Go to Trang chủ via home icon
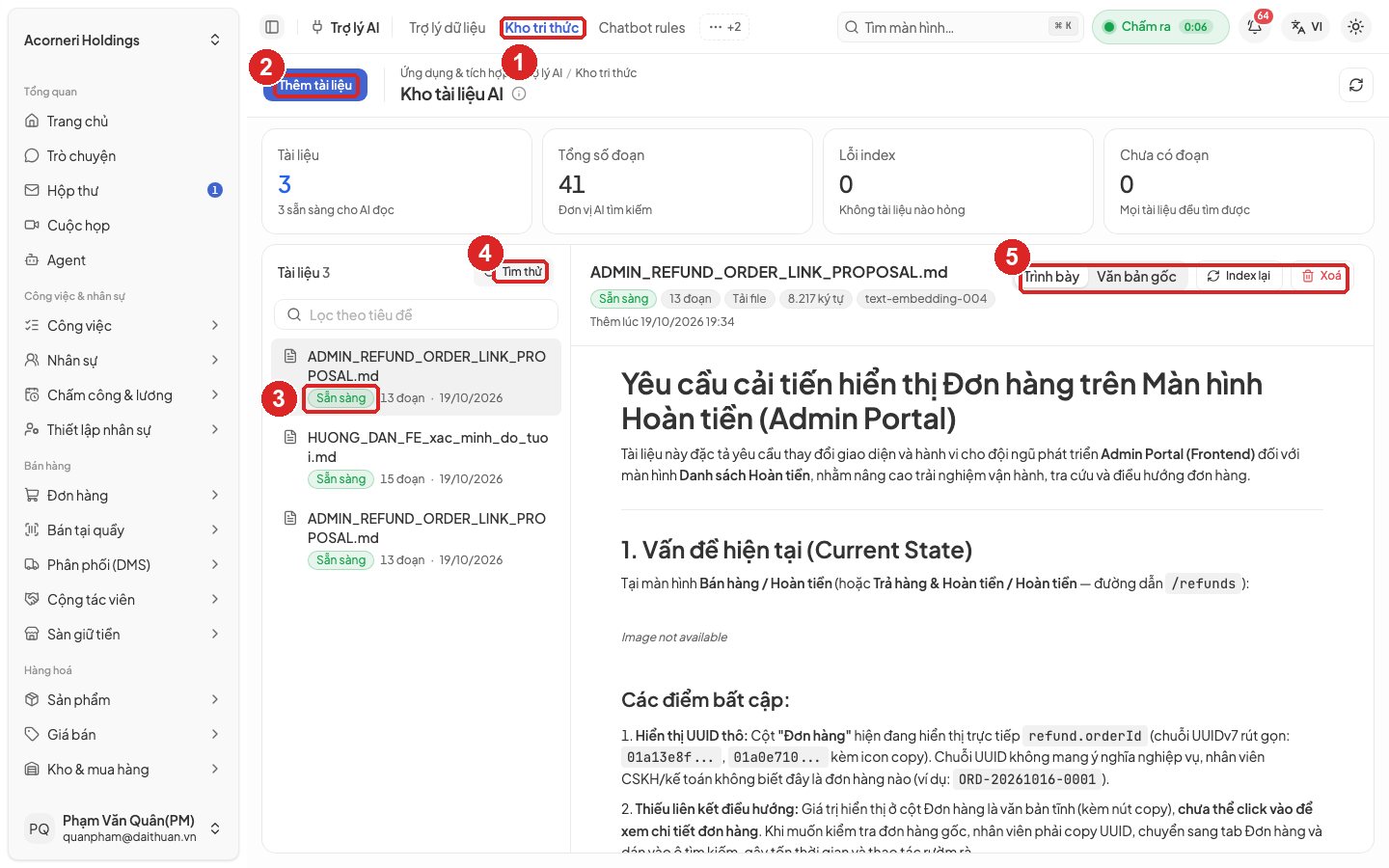Screen dimensions: 1389x868 [x=32, y=122]
